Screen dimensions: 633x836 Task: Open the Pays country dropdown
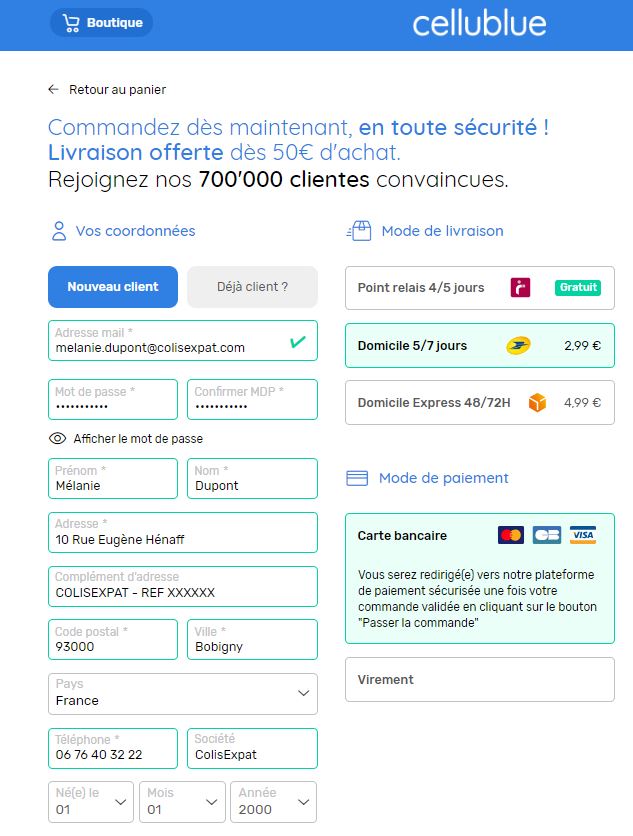click(183, 694)
